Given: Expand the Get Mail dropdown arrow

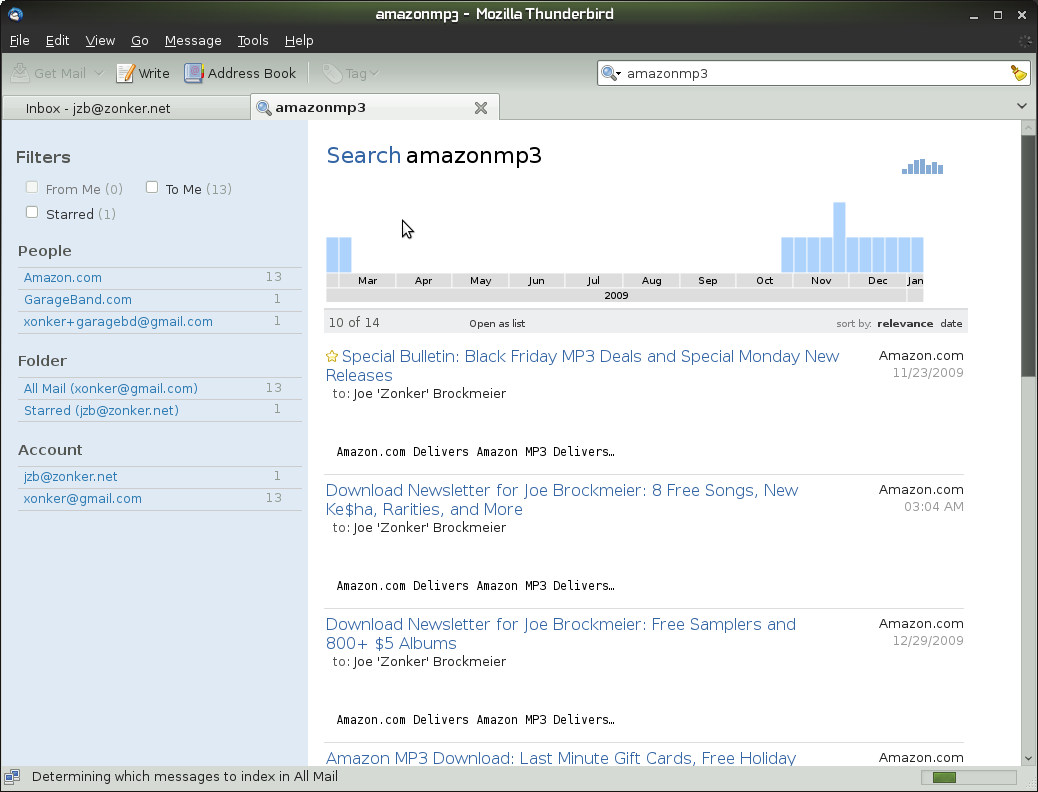Looking at the screenshot, I should coord(98,73).
